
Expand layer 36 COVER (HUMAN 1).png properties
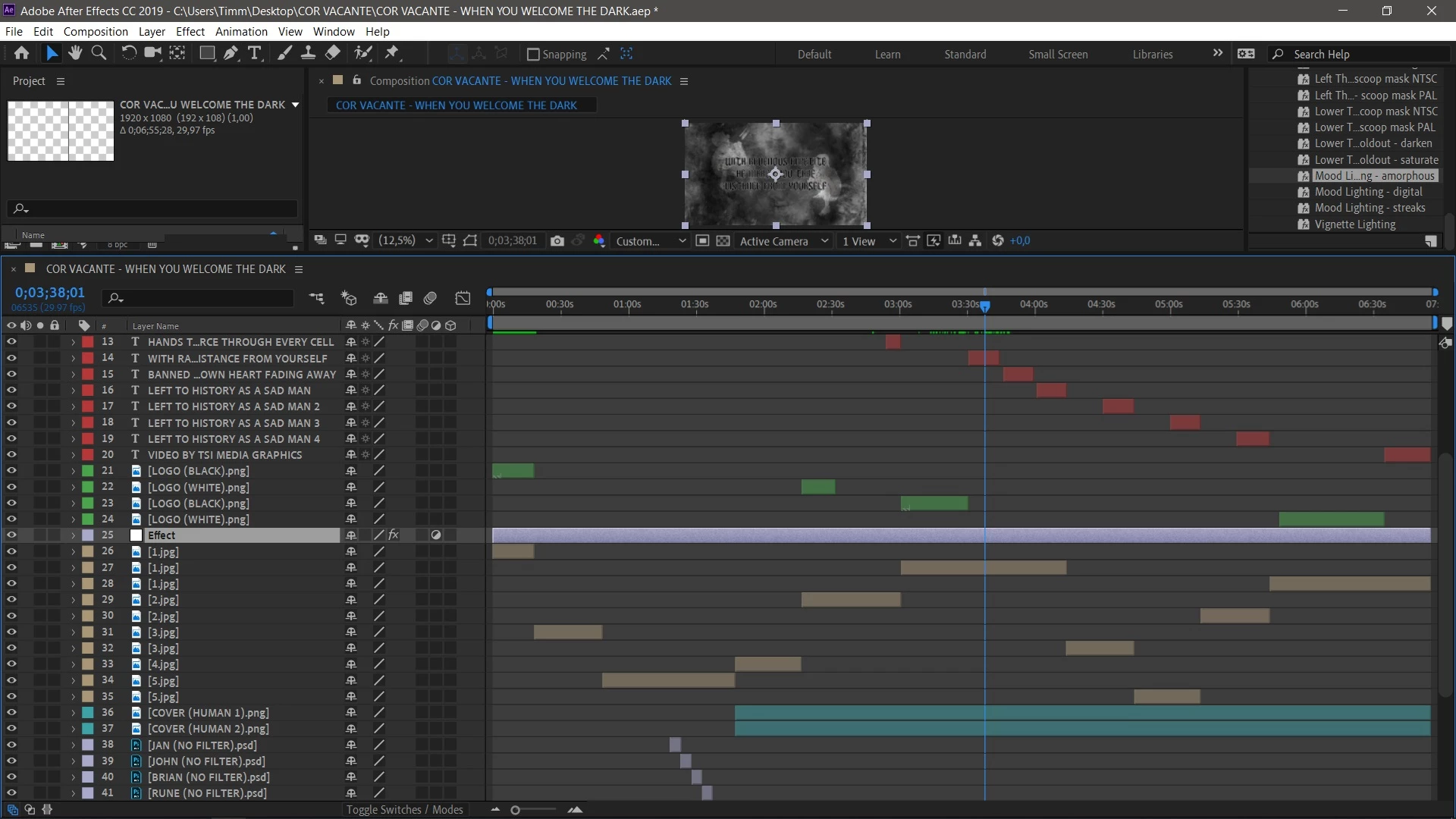click(73, 713)
